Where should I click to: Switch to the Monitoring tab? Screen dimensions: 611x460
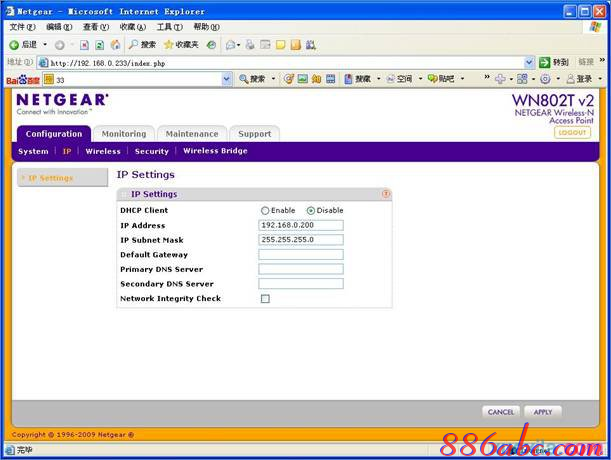[124, 134]
